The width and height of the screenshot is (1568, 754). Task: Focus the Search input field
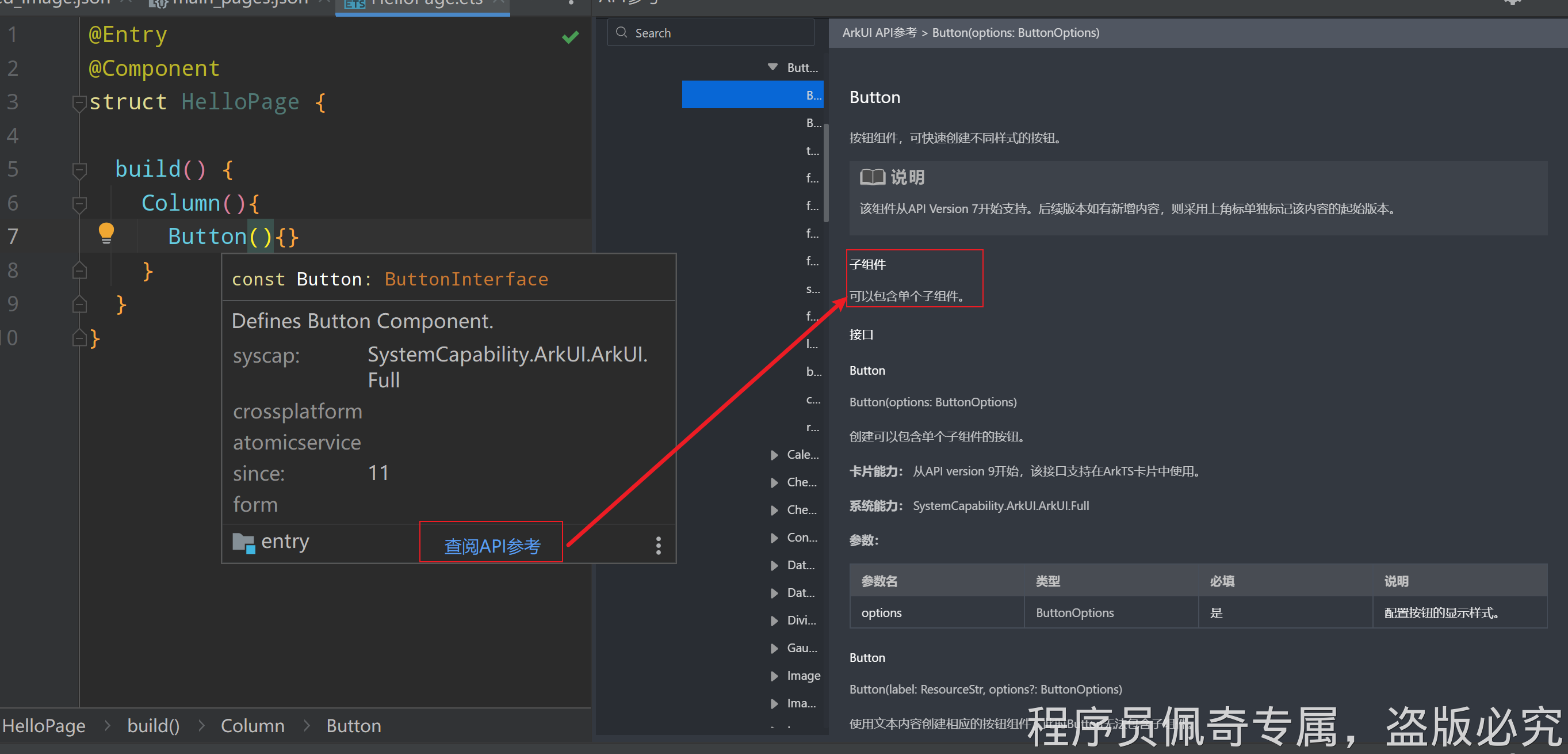[x=718, y=33]
